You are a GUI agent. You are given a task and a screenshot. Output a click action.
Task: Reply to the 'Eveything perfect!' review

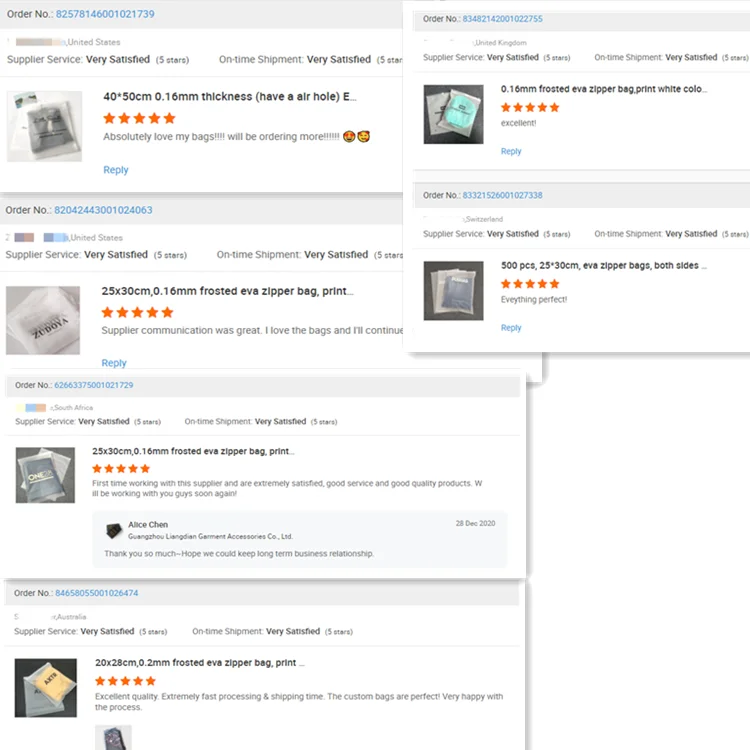coord(511,328)
